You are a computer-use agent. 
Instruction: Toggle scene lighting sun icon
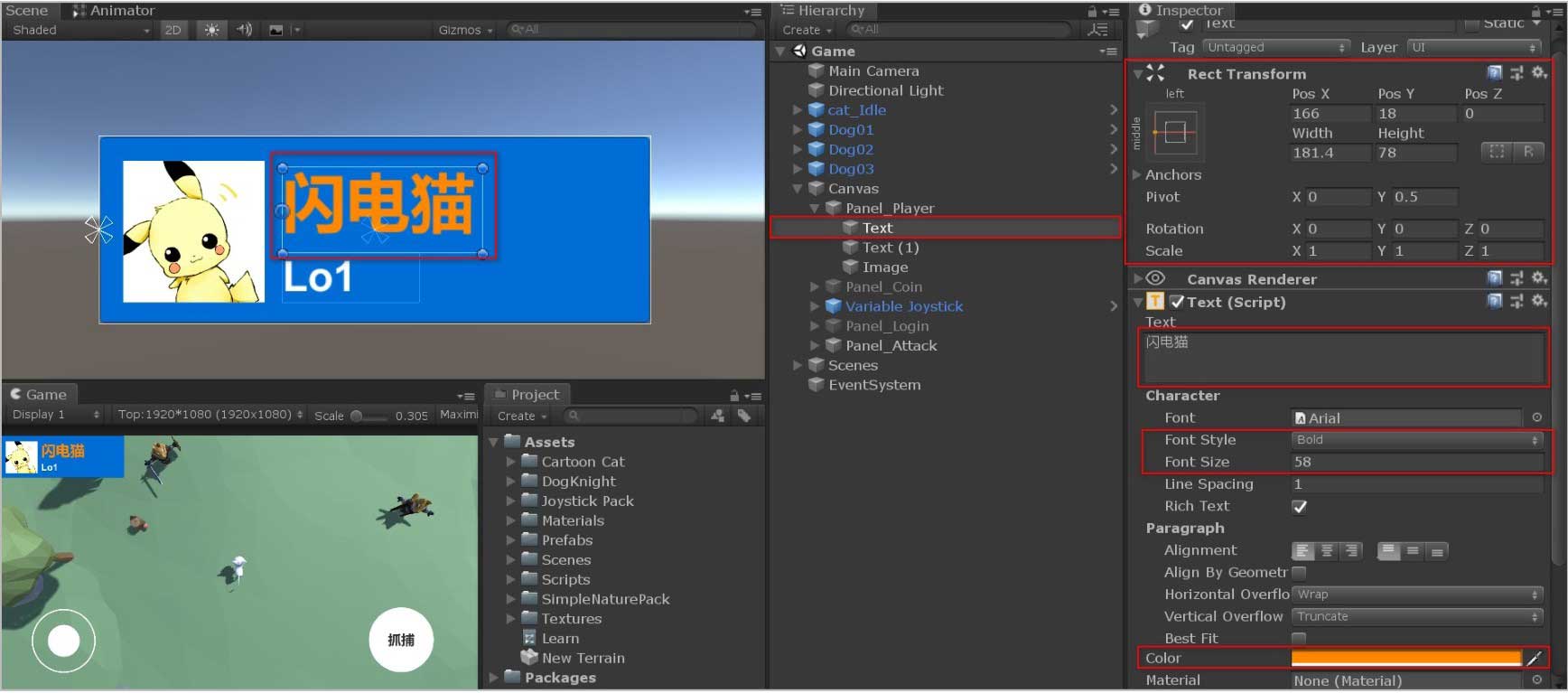tap(211, 30)
